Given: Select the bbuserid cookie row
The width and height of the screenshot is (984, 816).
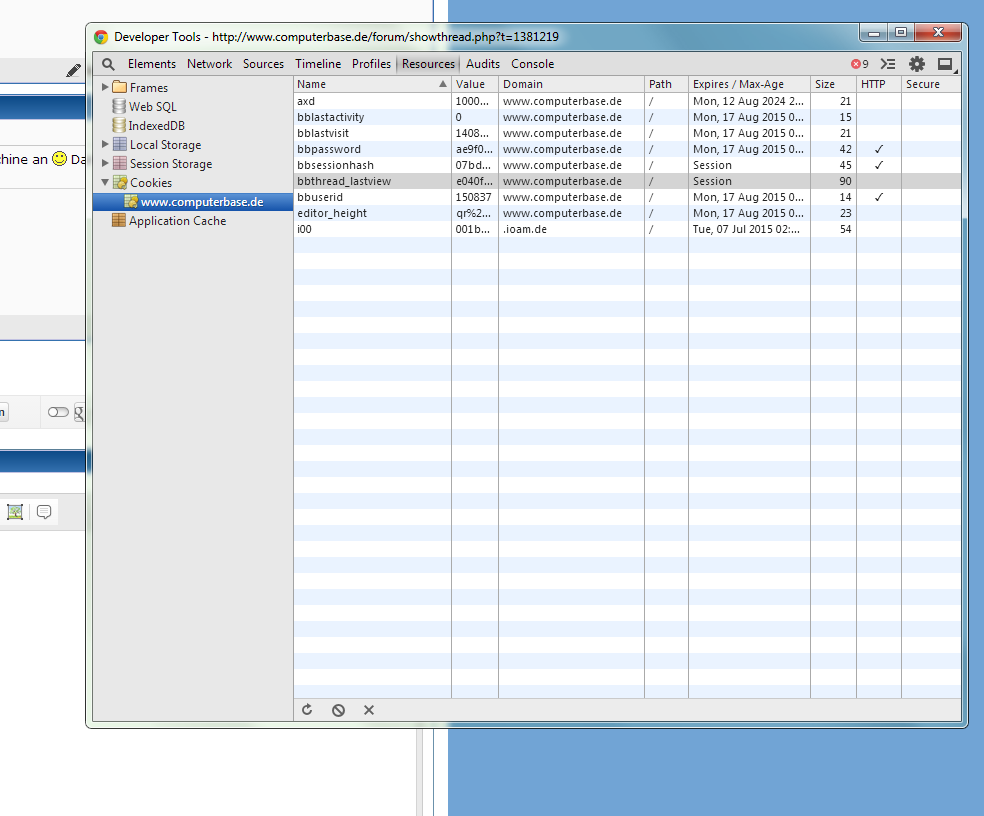Looking at the screenshot, I should [627, 197].
